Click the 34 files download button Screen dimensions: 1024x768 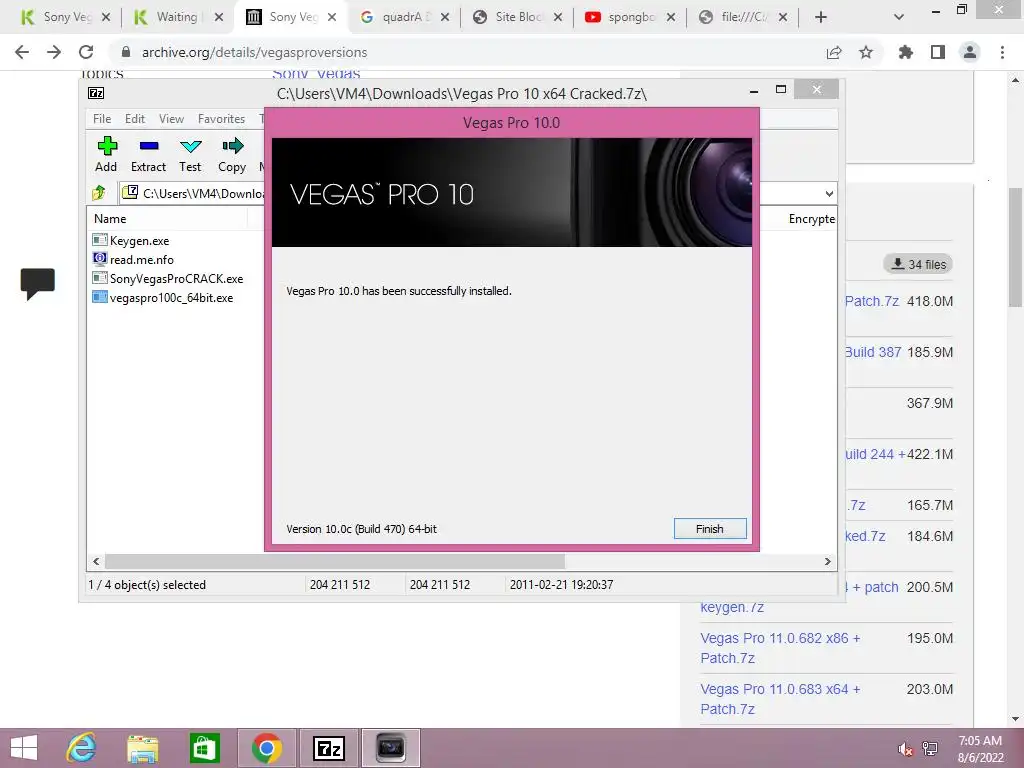[x=918, y=264]
